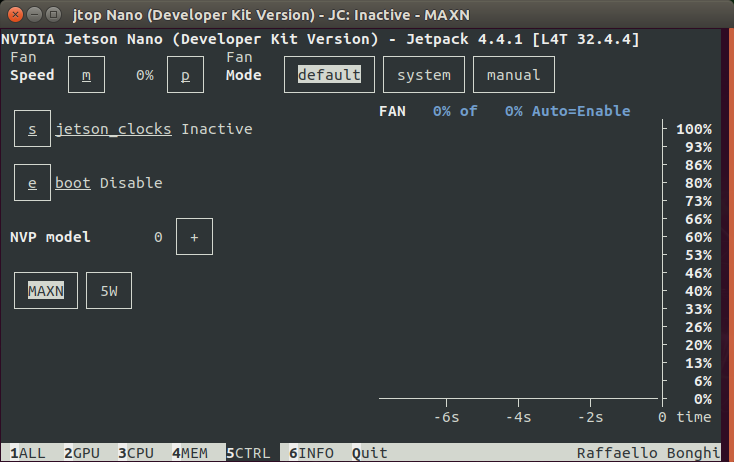Minimize the jtop terminal window
The width and height of the screenshot is (734, 462).
tap(34, 15)
